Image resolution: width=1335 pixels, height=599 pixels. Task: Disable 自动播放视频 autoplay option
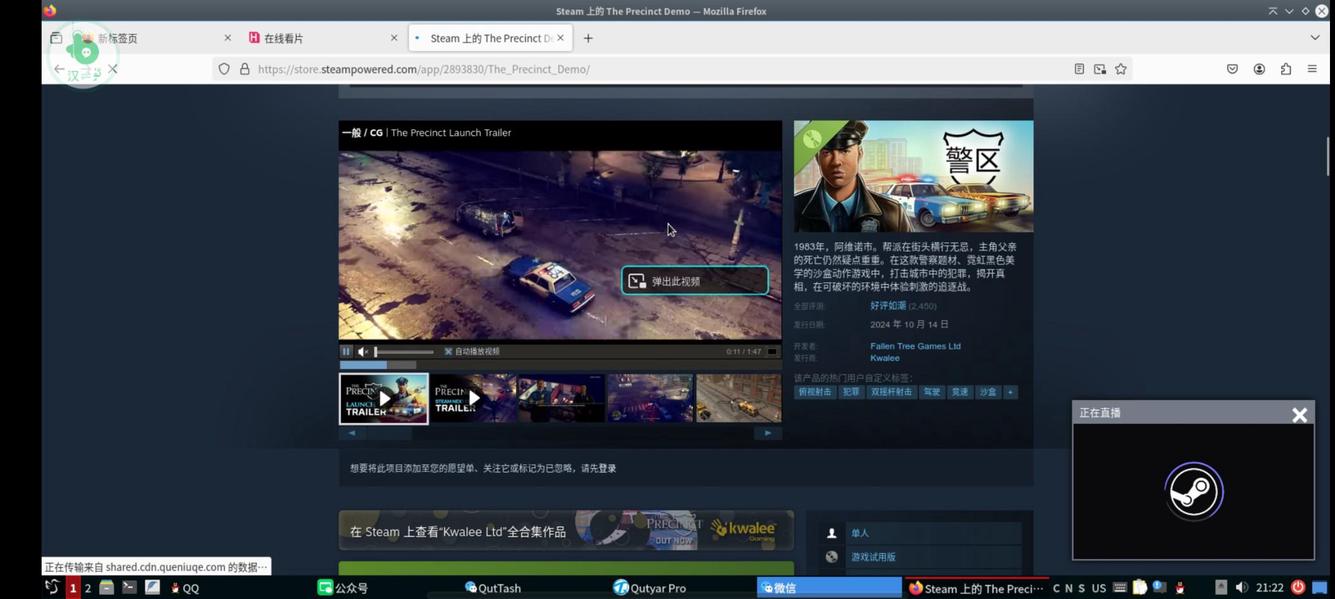(447, 351)
